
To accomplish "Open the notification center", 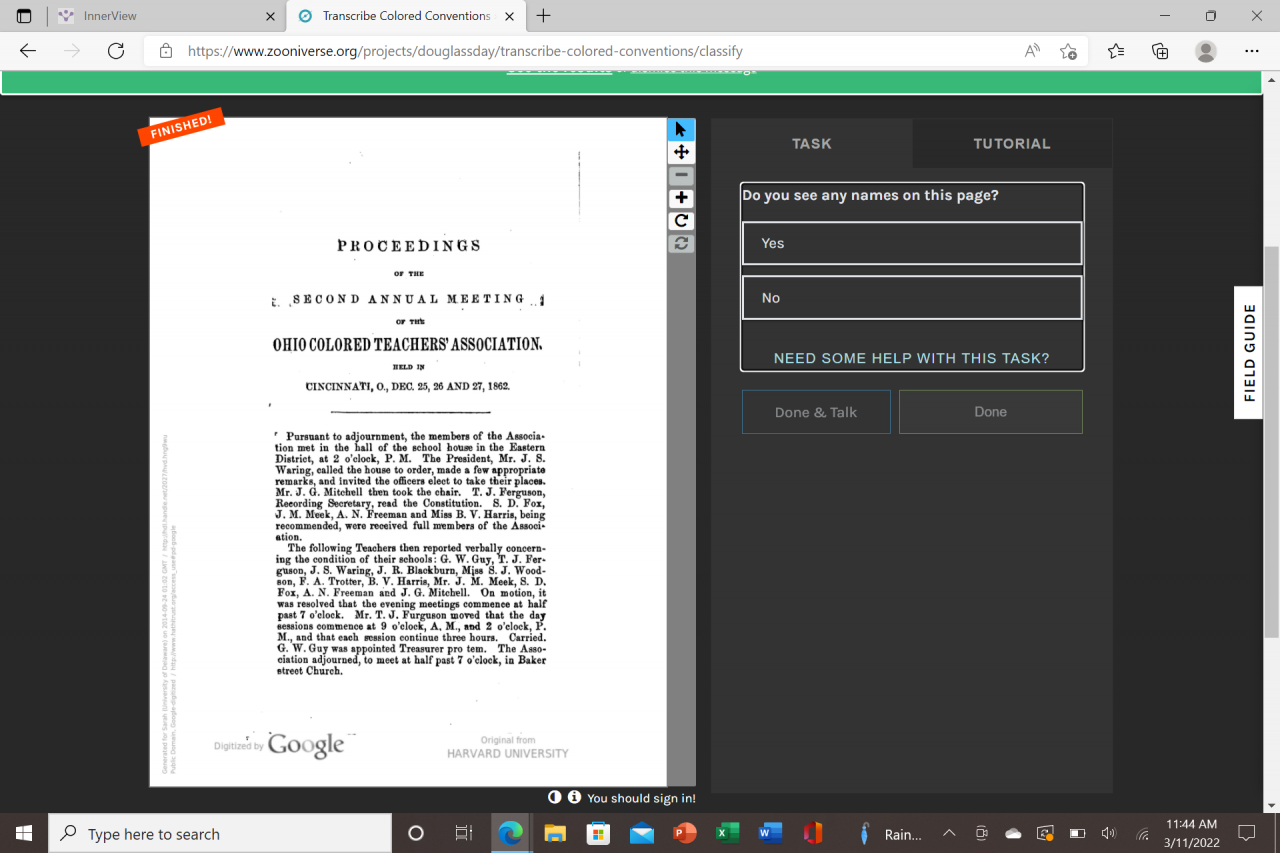I will (1247, 833).
